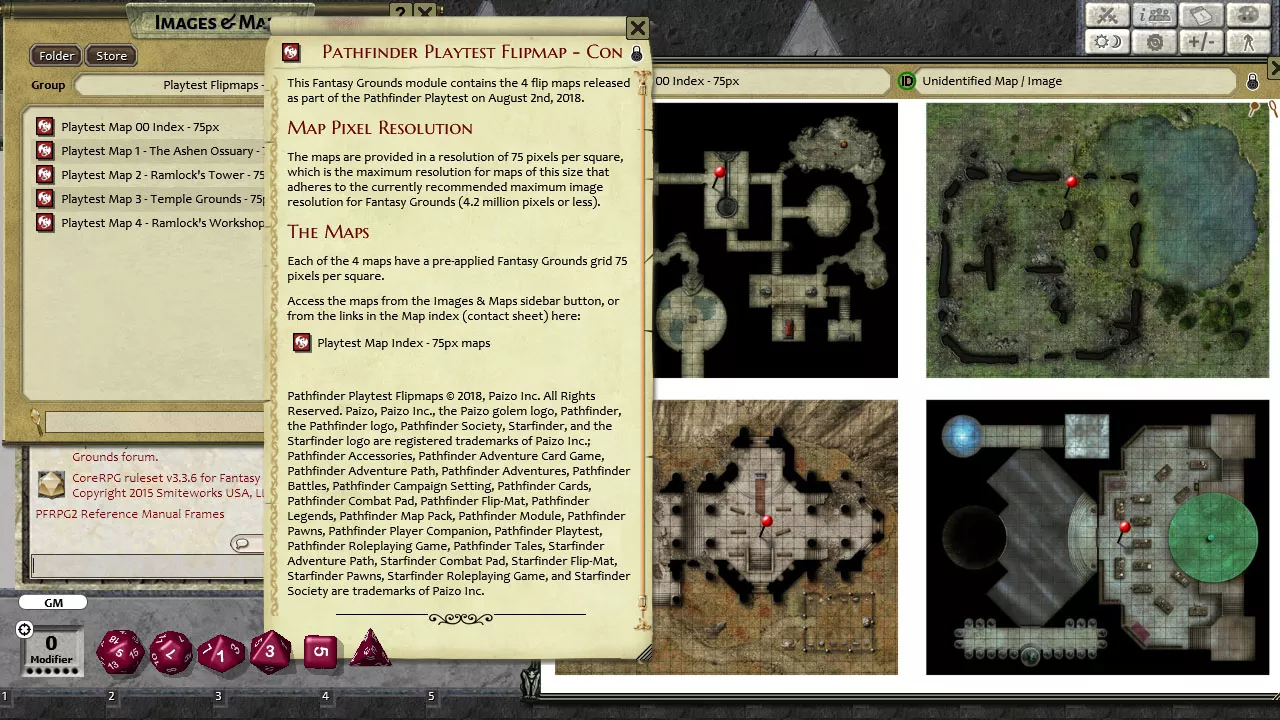Open Playtest Map 2 - Ramlock's Tower

[162, 175]
